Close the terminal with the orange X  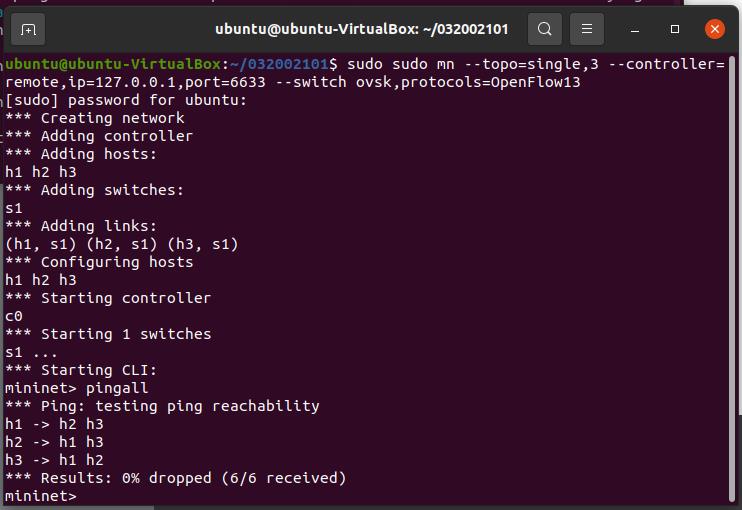click(x=715, y=29)
